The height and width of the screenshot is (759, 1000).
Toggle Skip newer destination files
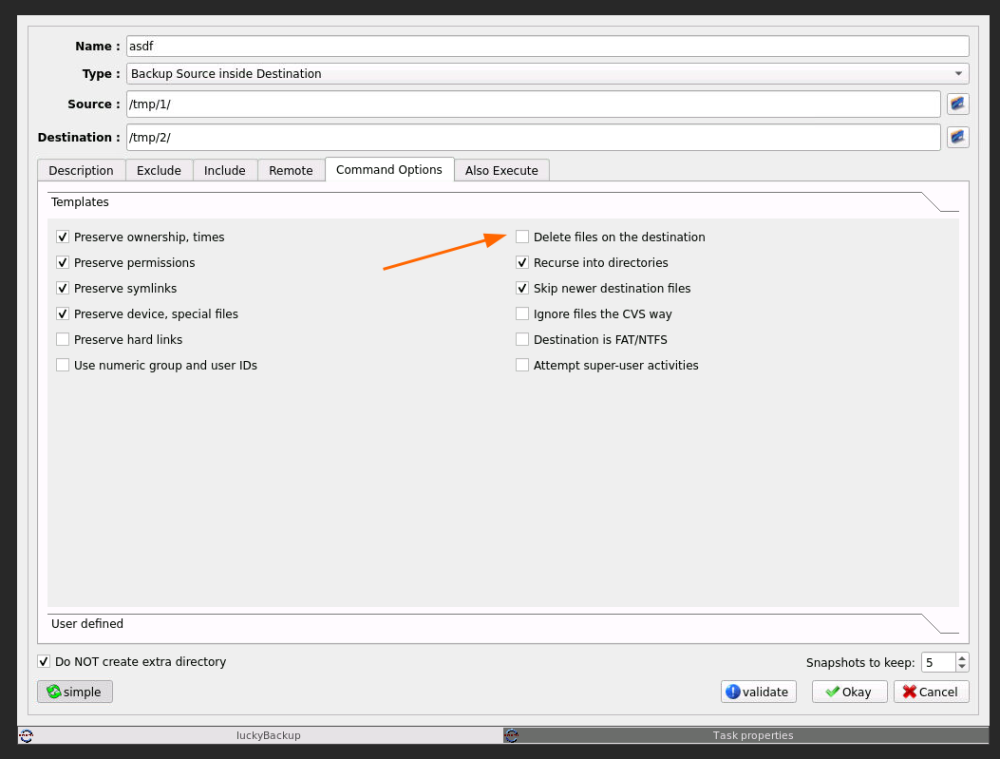click(x=522, y=288)
